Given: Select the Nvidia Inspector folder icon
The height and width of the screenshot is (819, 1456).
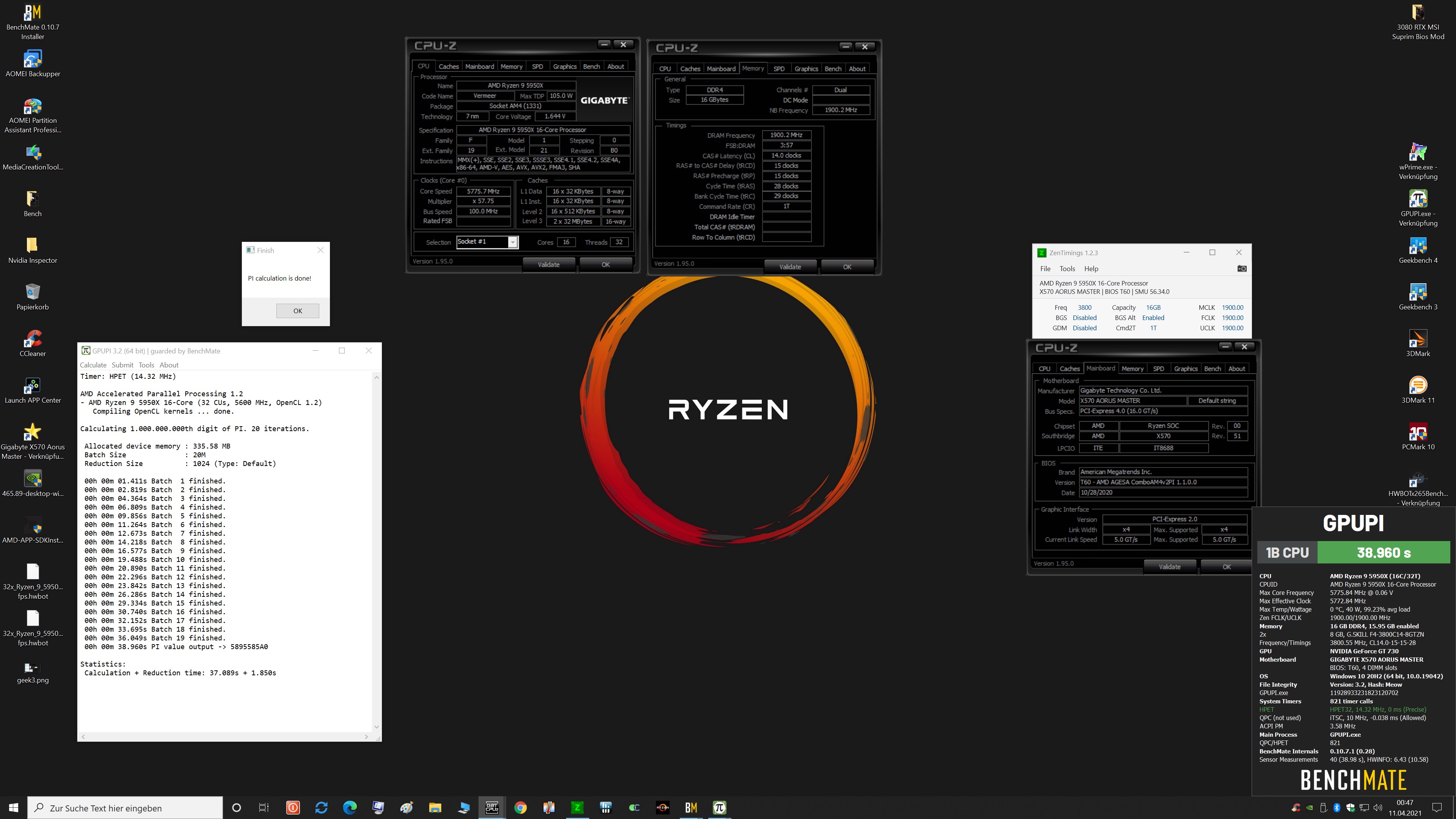Looking at the screenshot, I should click(x=33, y=250).
